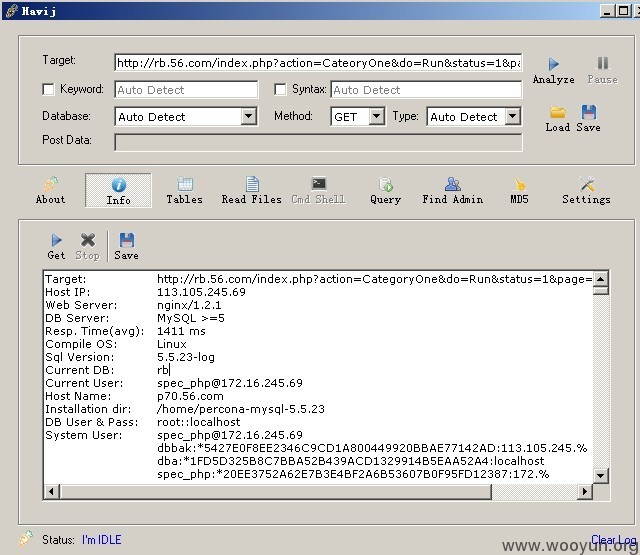Load a saved project with Load

tap(558, 119)
